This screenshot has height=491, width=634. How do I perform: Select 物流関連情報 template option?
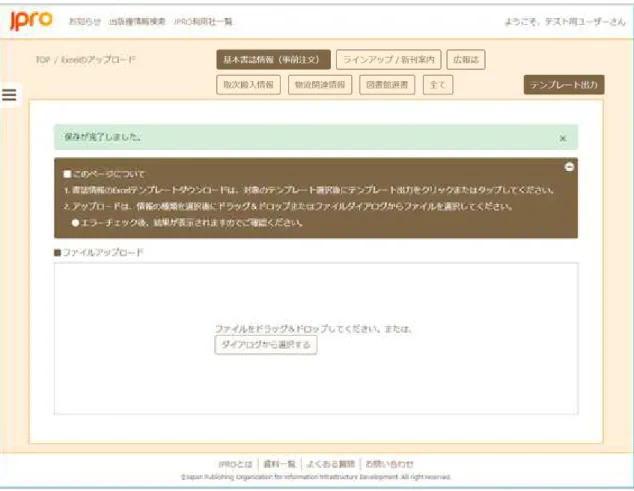pyautogui.click(x=320, y=85)
